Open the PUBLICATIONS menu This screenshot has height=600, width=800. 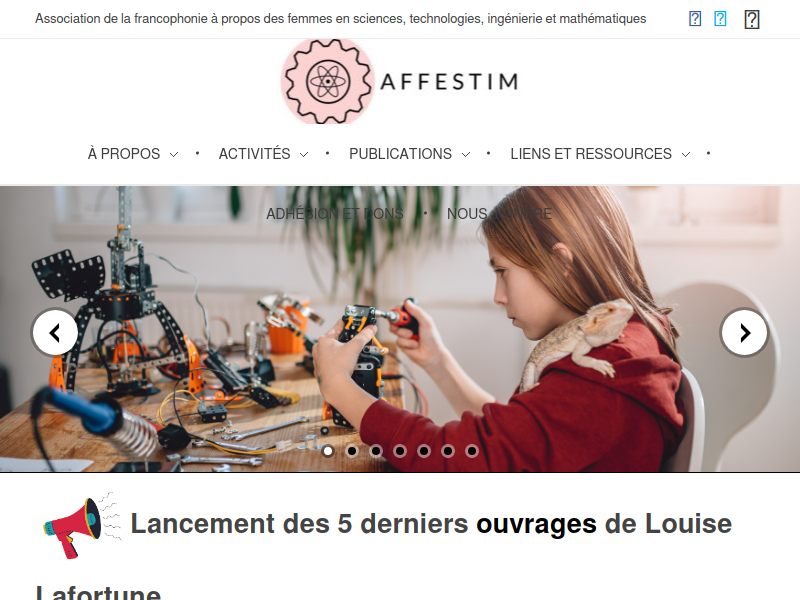[401, 154]
